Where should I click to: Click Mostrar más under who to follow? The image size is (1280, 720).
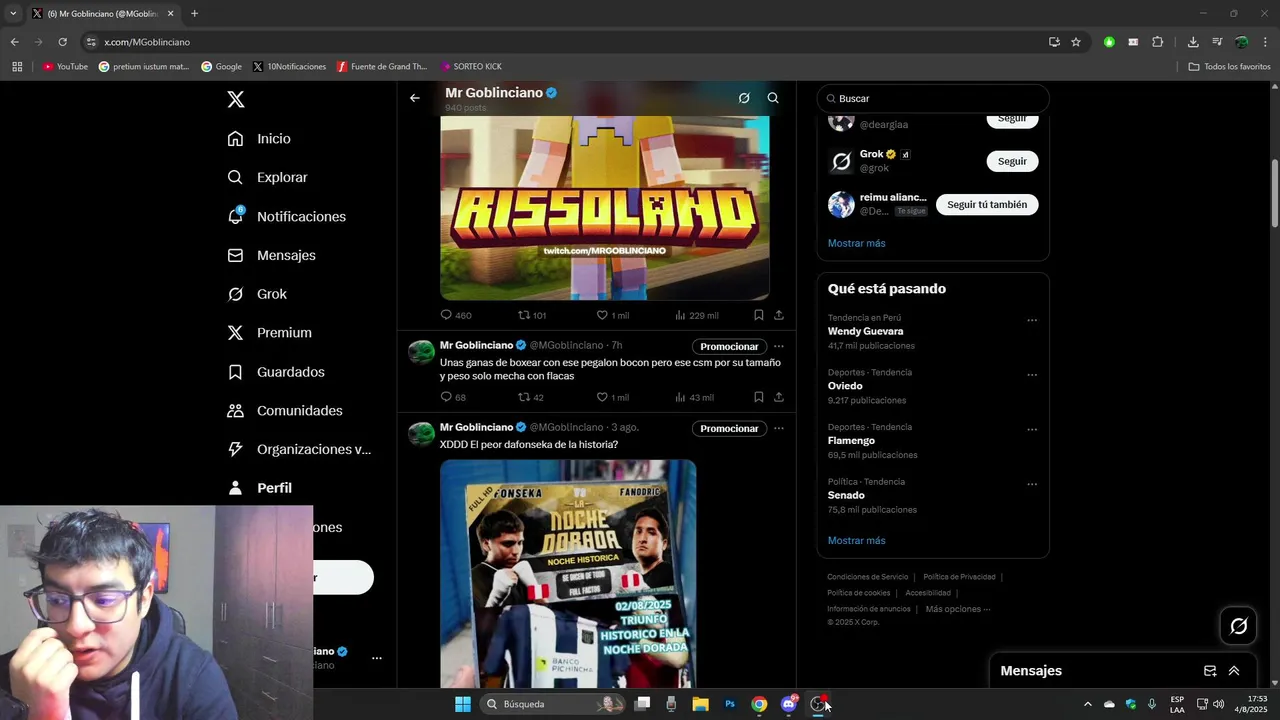(856, 243)
